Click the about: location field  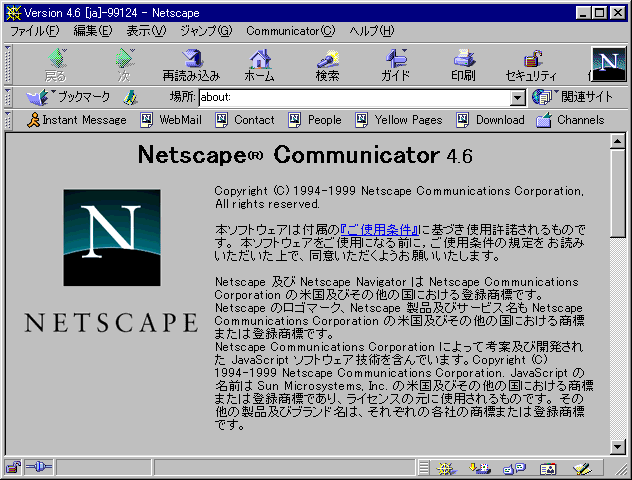pos(355,98)
